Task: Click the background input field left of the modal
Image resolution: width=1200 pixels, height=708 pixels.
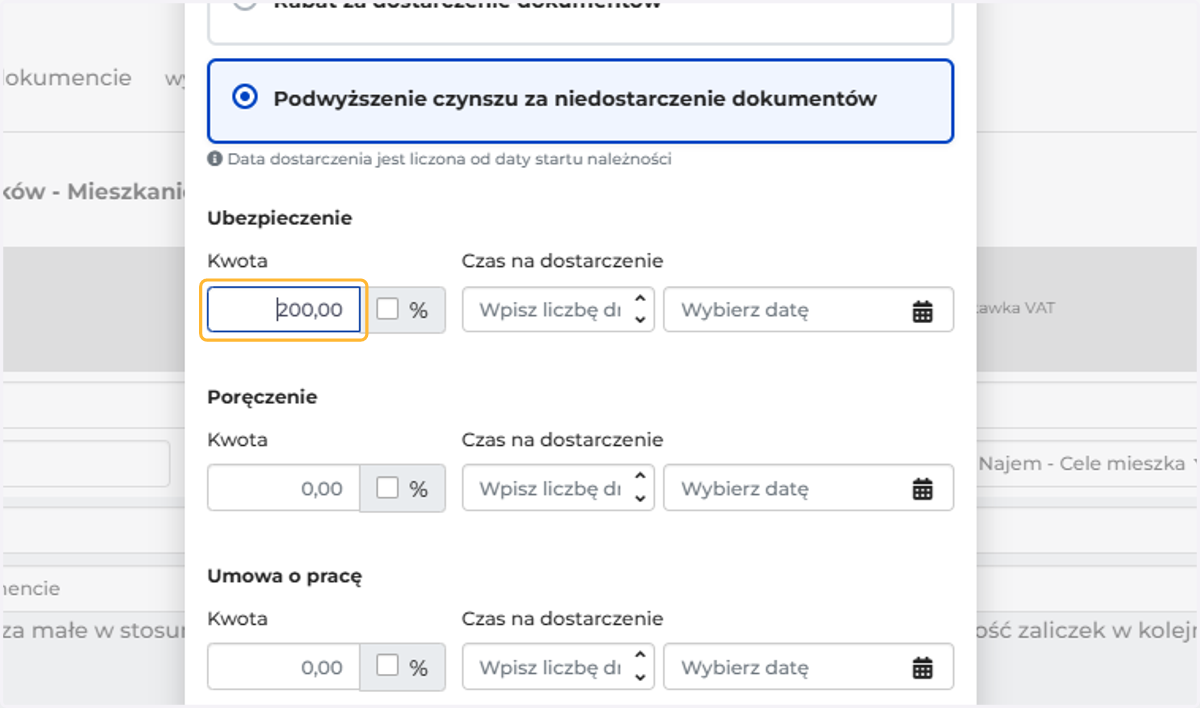Action: tap(85, 464)
